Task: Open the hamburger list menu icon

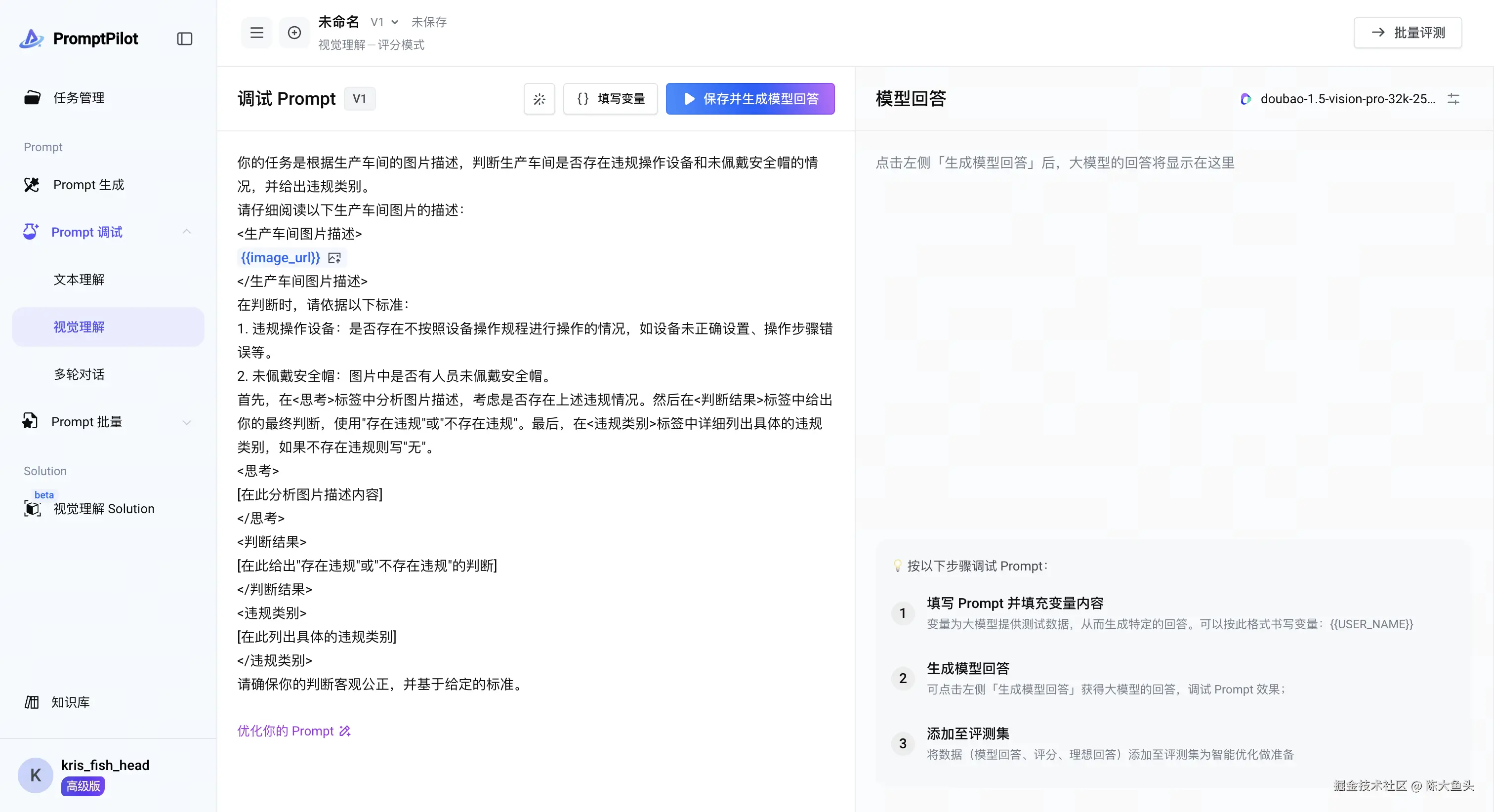Action: [256, 33]
